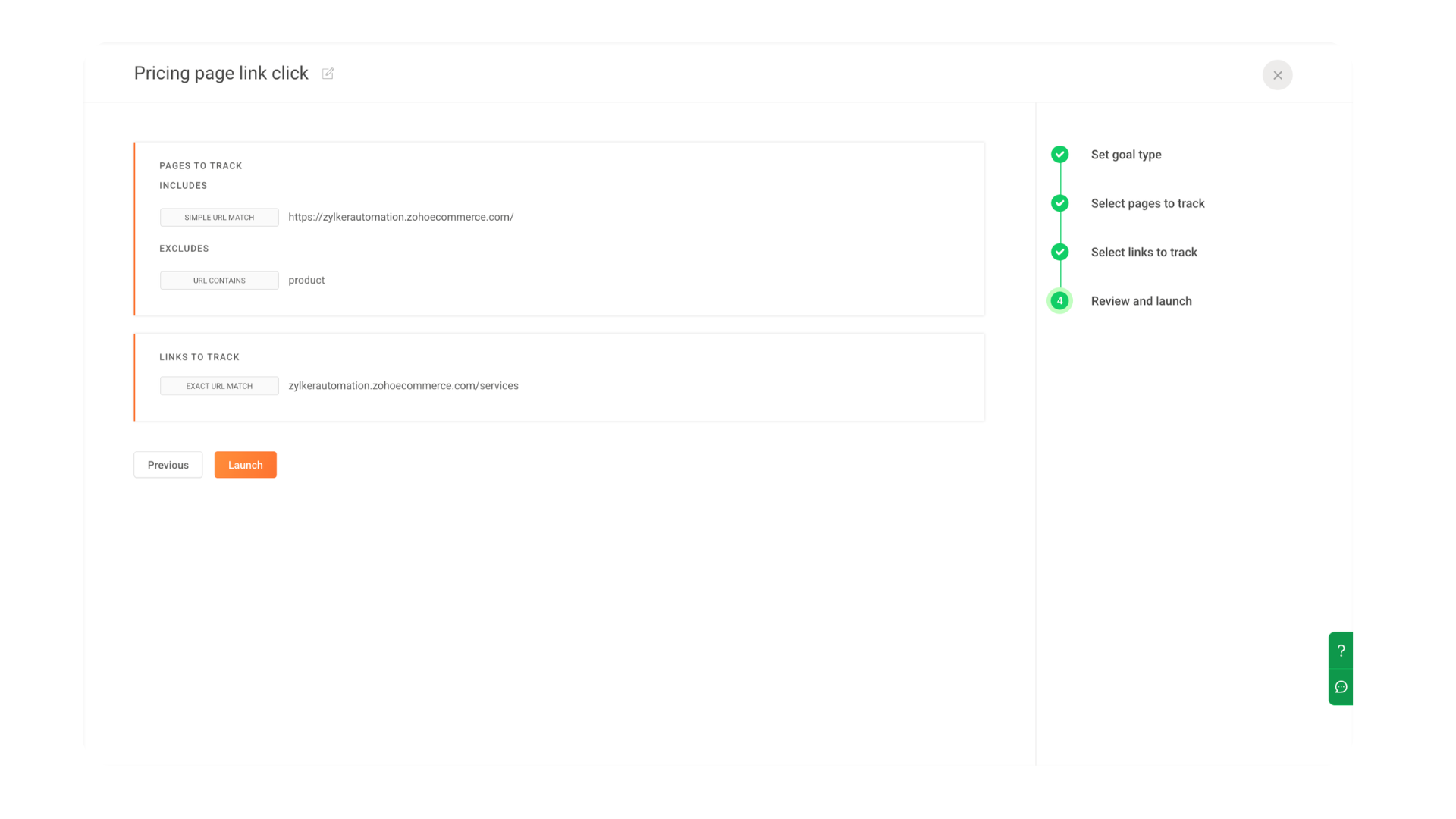
Task: Open the chat feedback bubble icon
Action: 1341,687
